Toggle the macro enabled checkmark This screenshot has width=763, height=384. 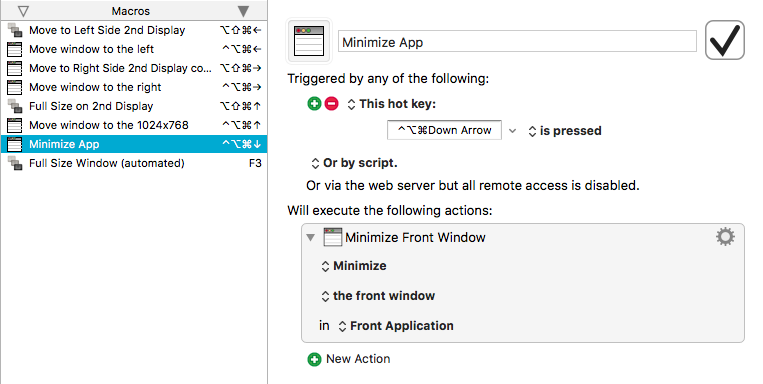point(725,40)
